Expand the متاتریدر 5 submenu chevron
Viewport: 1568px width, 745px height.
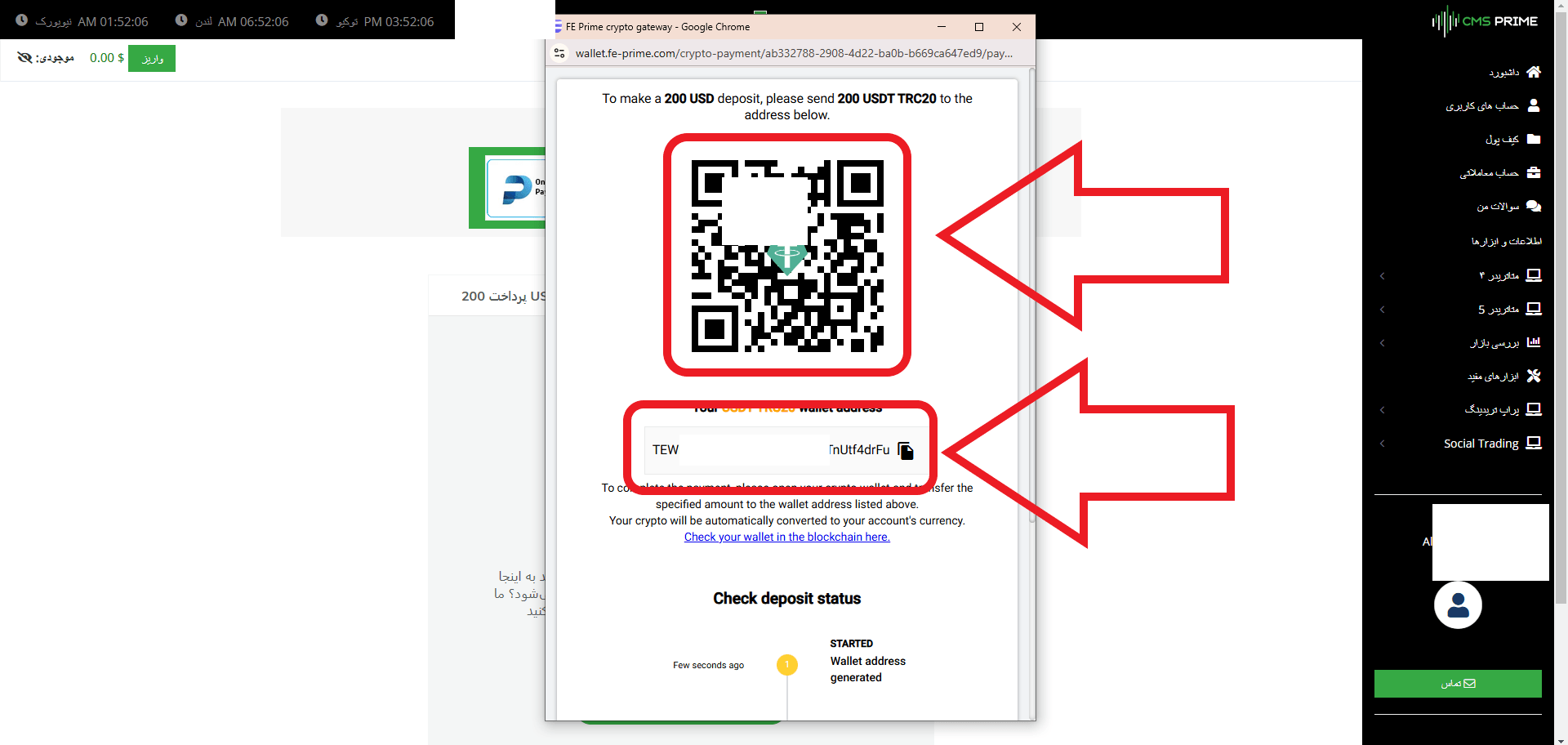point(1382,310)
